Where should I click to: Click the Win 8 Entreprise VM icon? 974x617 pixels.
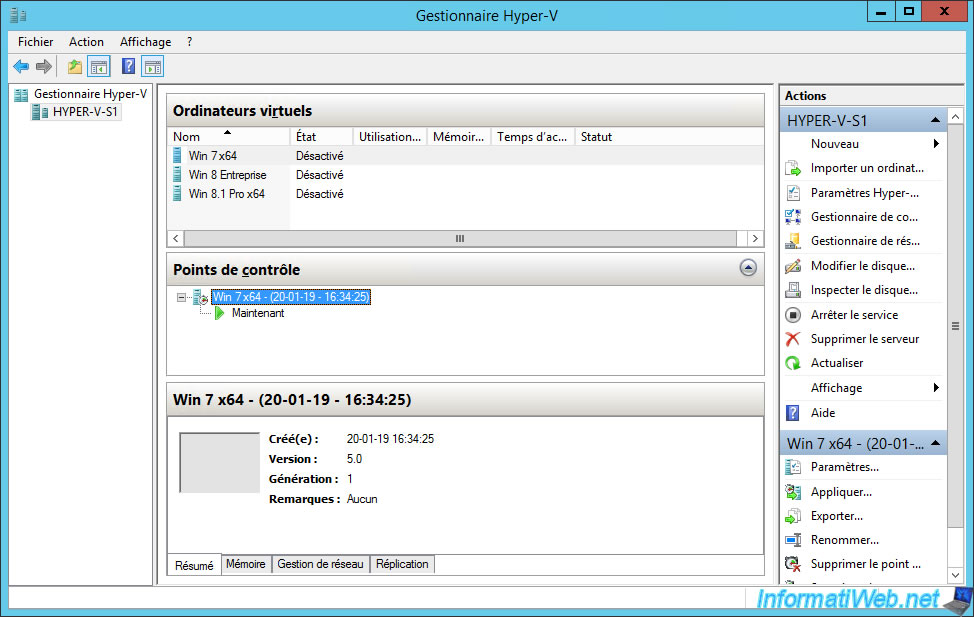pyautogui.click(x=177, y=175)
